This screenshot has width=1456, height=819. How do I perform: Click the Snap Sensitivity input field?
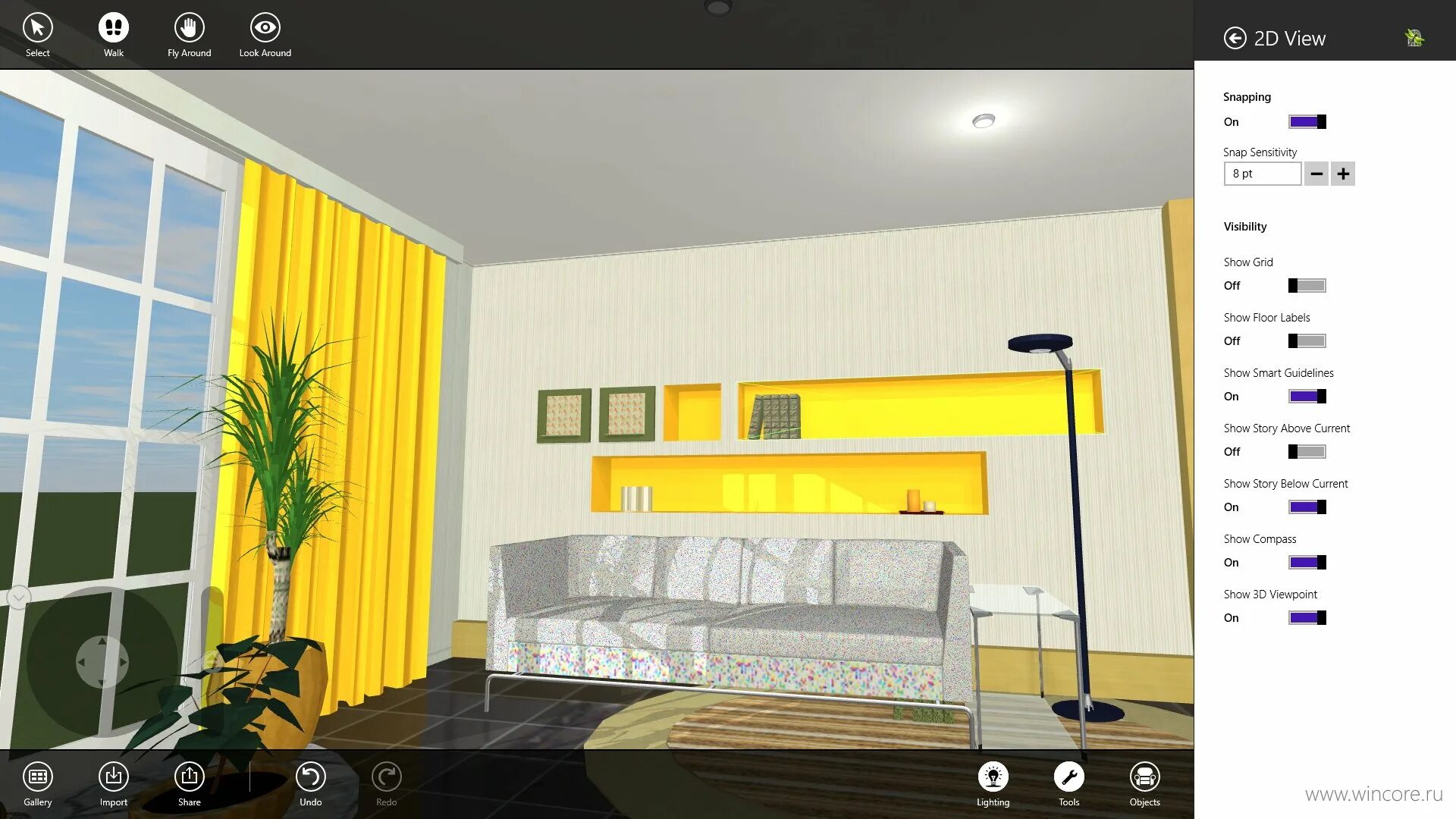[1263, 173]
